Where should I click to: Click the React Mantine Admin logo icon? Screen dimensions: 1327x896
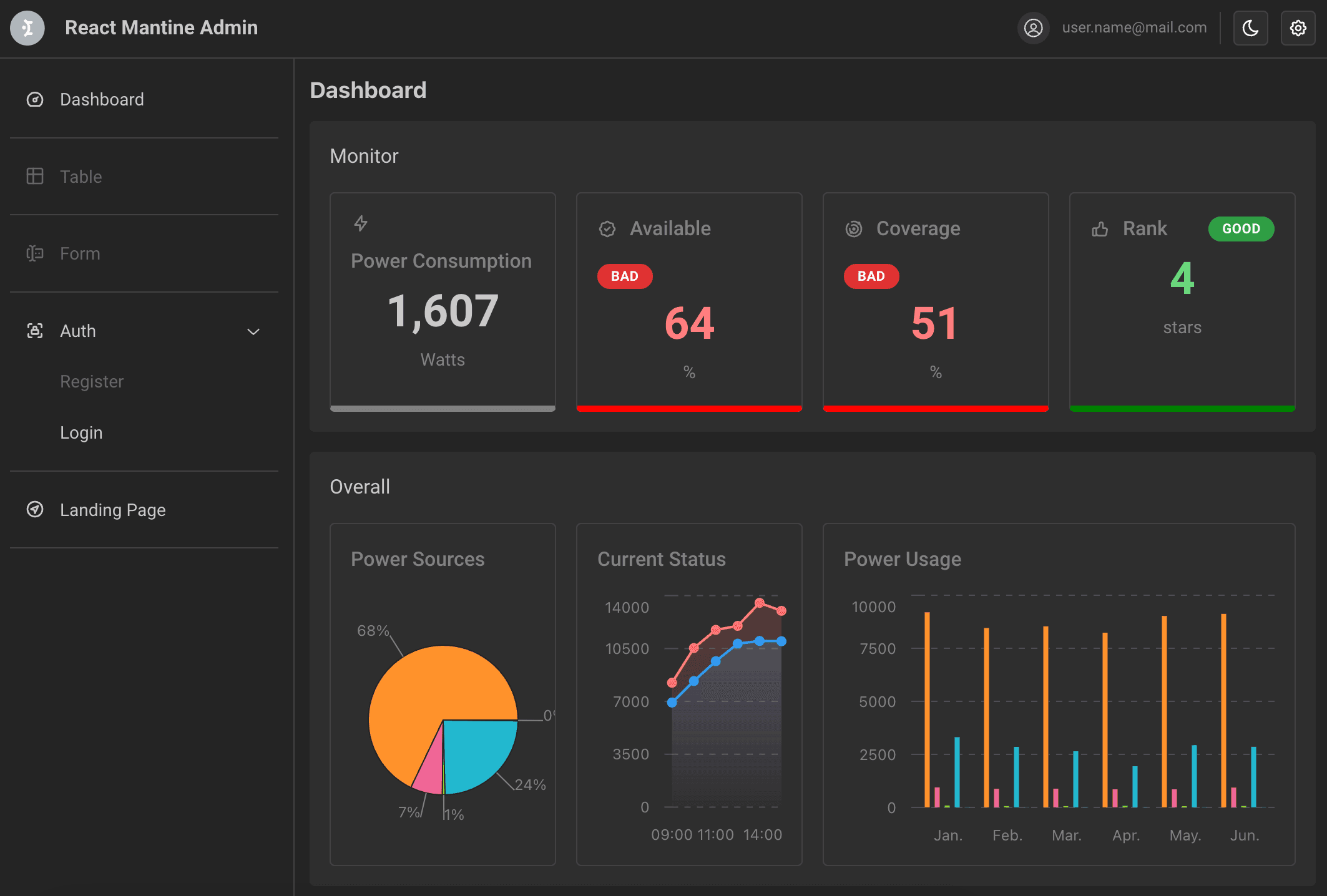pos(27,28)
